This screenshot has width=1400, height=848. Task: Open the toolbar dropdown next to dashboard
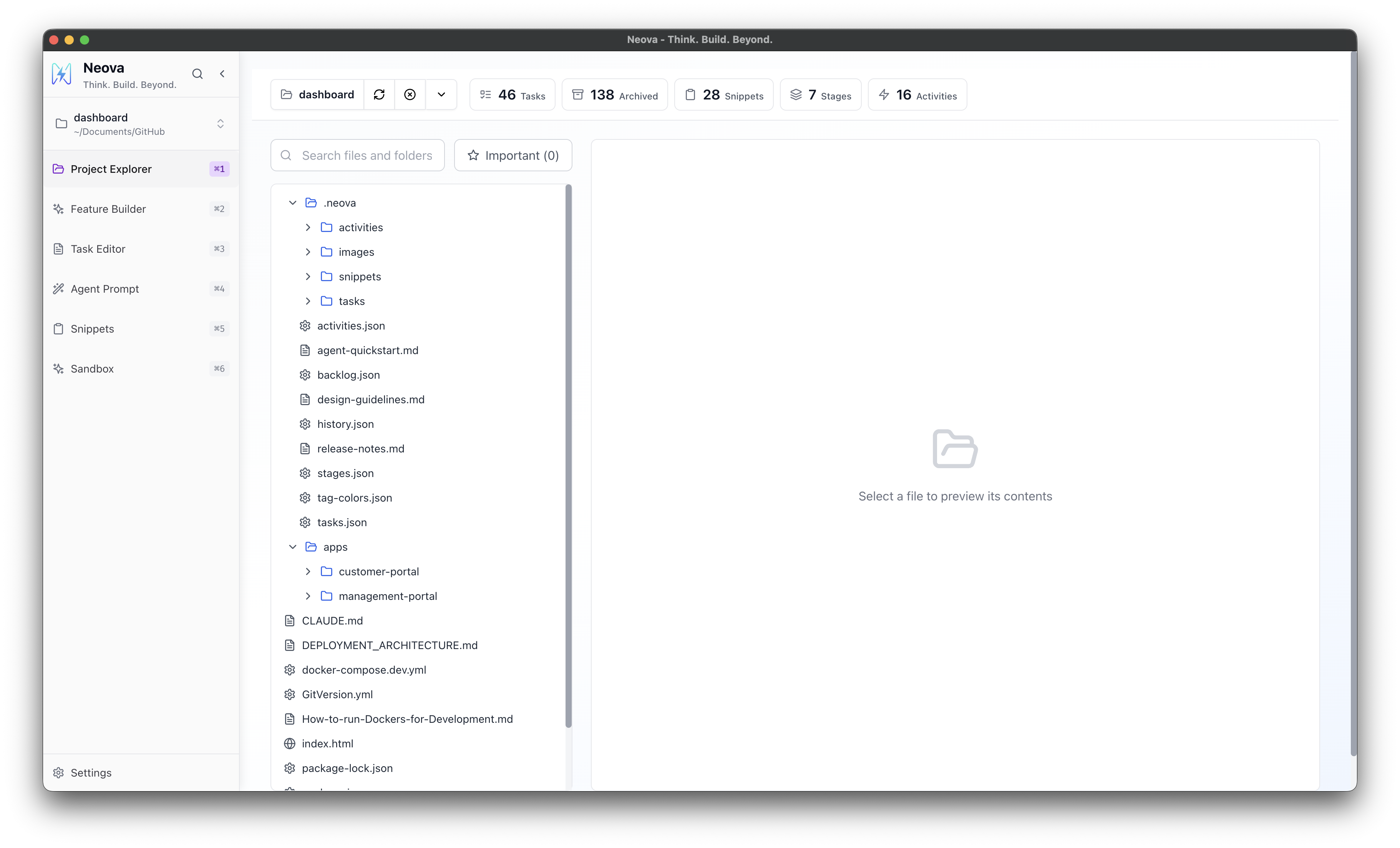tap(441, 94)
